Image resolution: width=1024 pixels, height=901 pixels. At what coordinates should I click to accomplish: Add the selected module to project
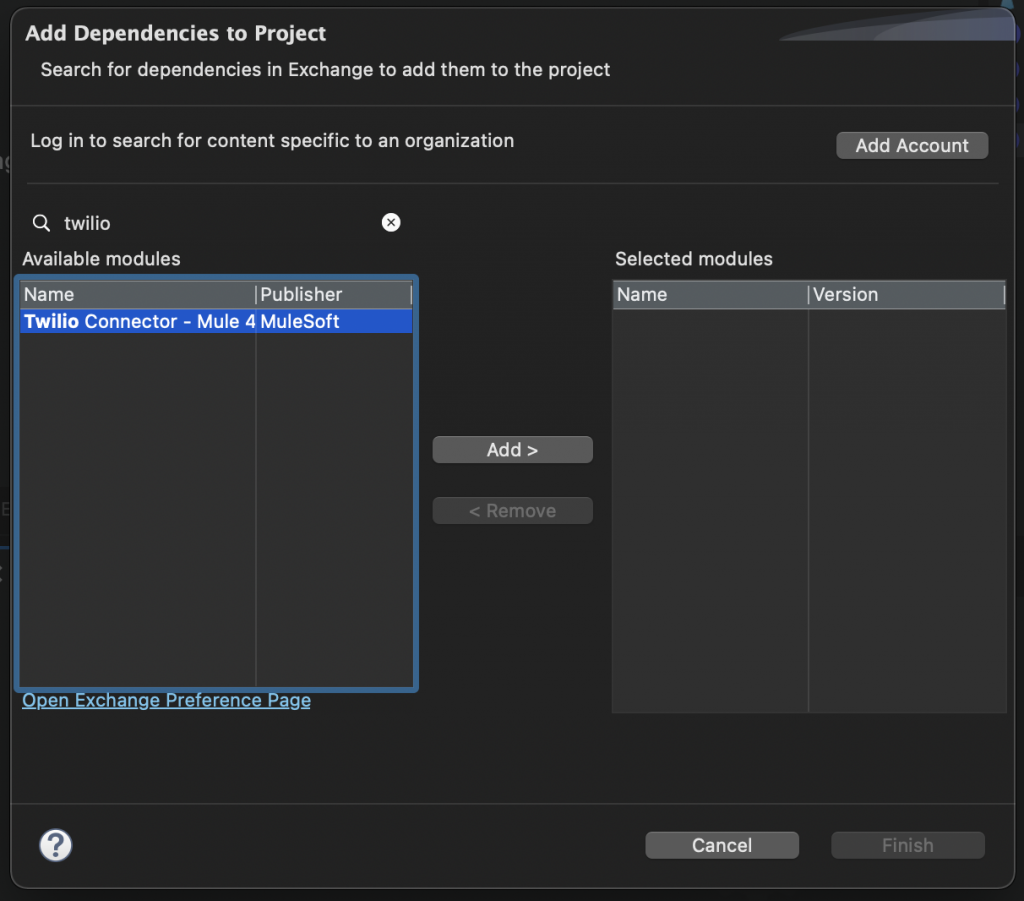[x=513, y=450]
